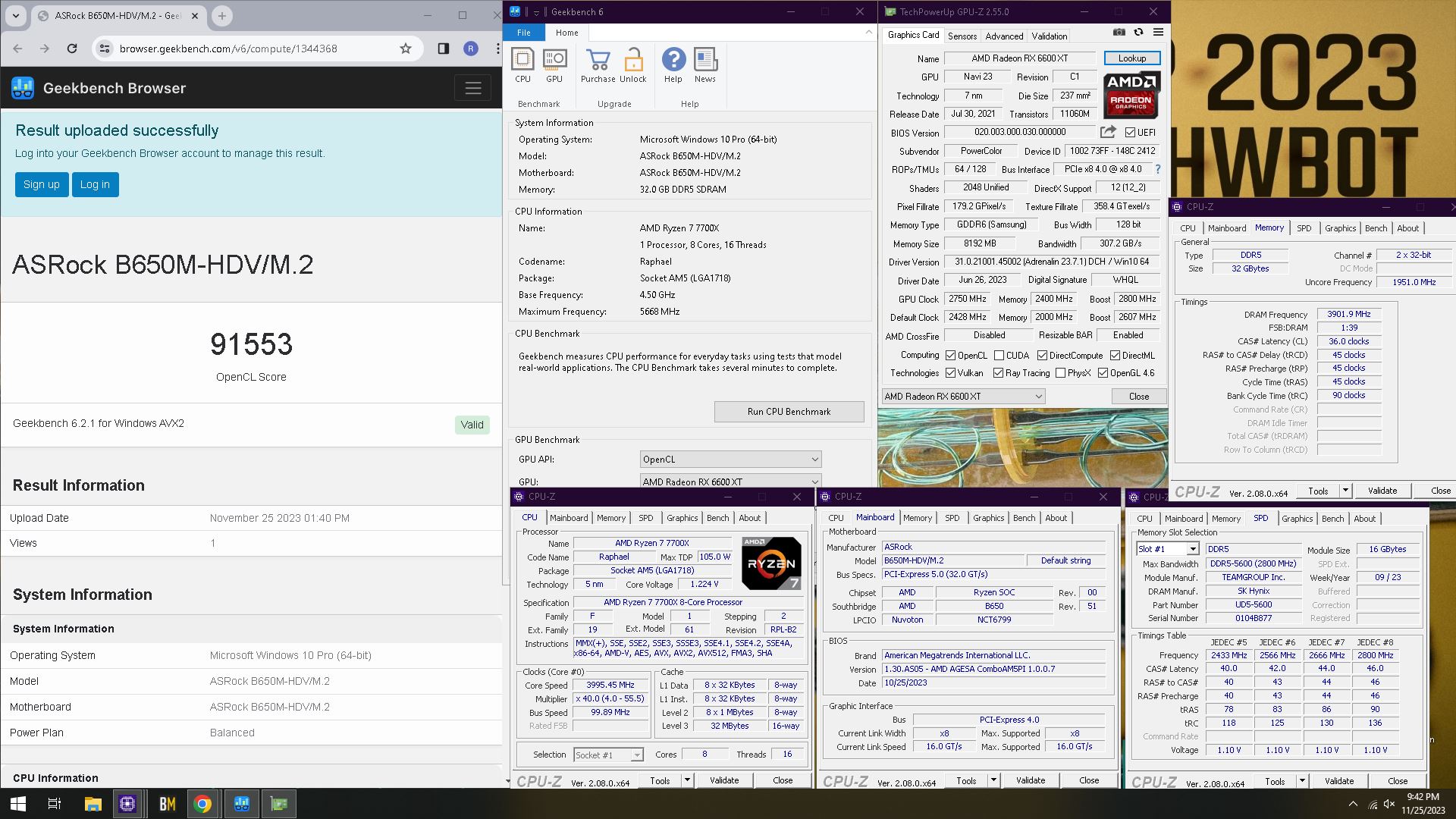Click the taskbar clock showing 9:42 PM
Screen dimensions: 1456x819
click(x=1423, y=804)
